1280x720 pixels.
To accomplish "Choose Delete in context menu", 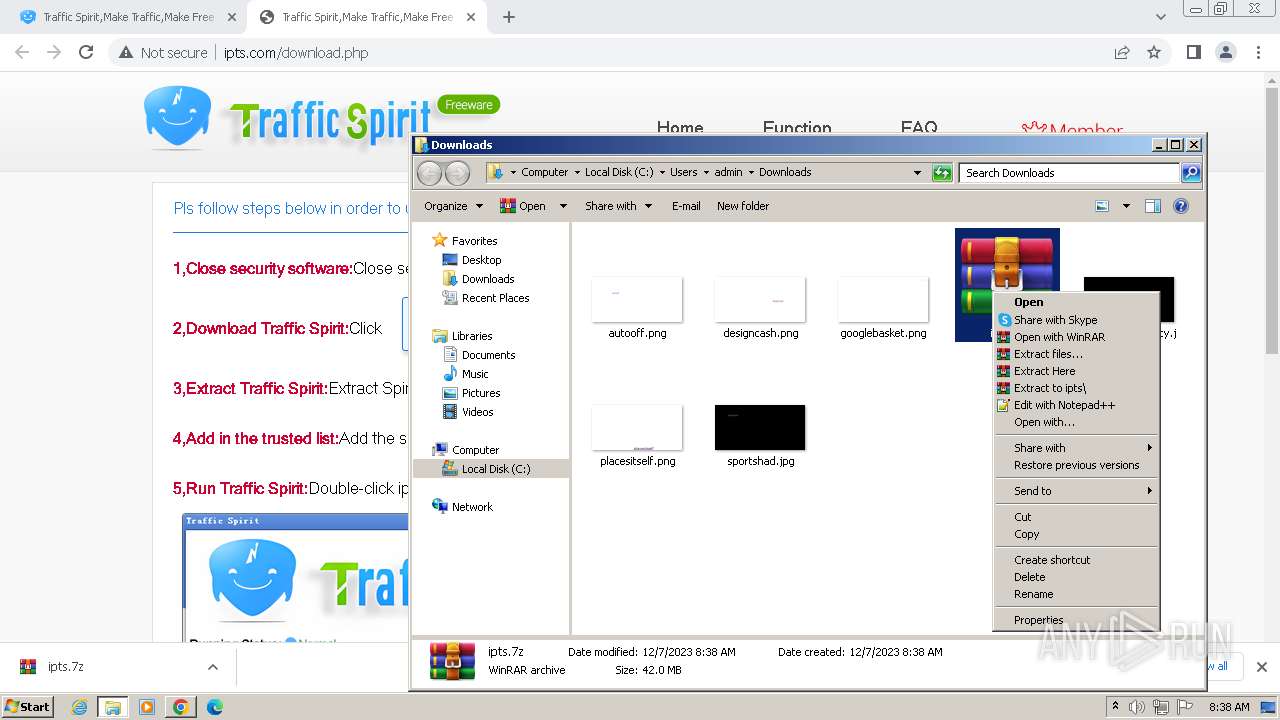I will tap(1075, 577).
